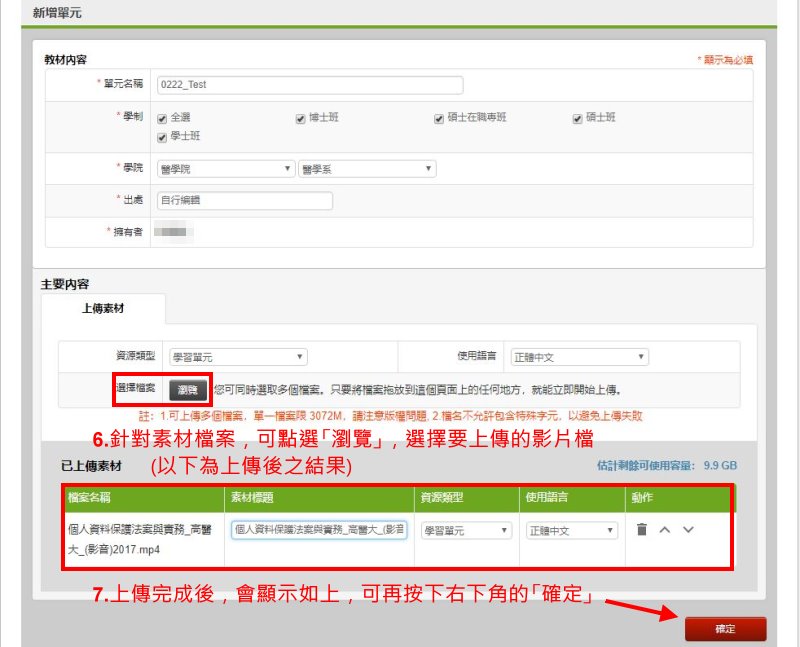This screenshot has width=800, height=647.
Task: Click the 新增單元 page title
Action: pyautogui.click(x=57, y=13)
